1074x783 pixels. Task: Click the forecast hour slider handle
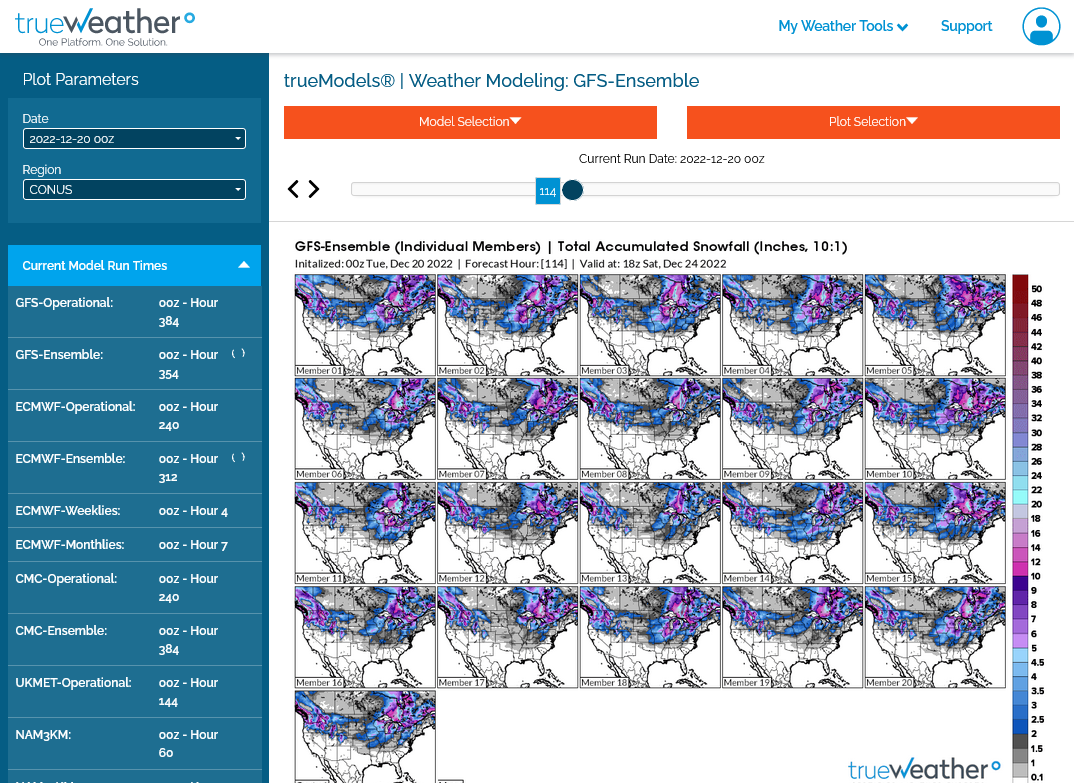[573, 190]
